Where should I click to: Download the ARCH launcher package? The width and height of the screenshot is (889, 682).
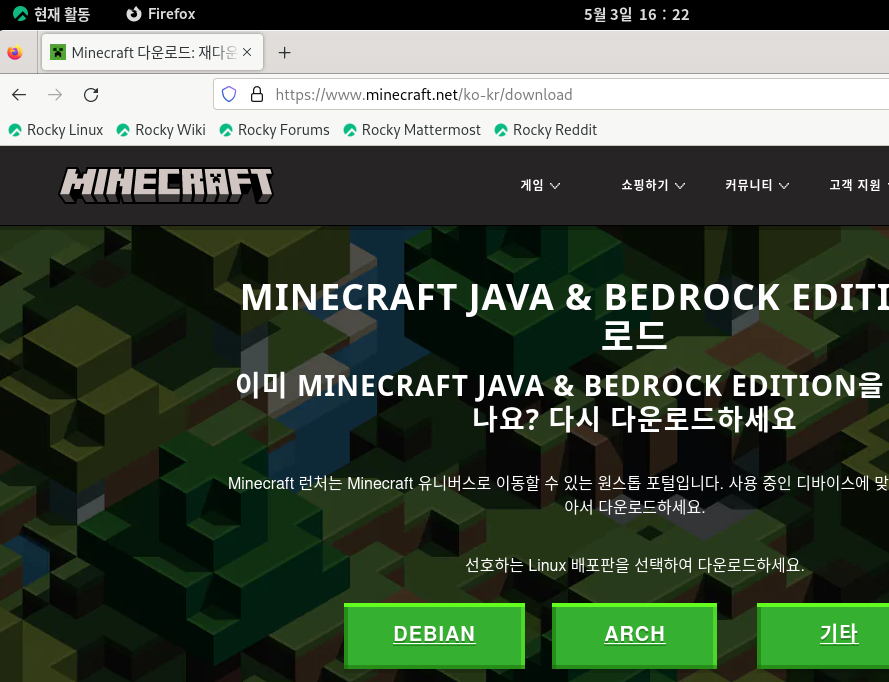[x=634, y=636]
